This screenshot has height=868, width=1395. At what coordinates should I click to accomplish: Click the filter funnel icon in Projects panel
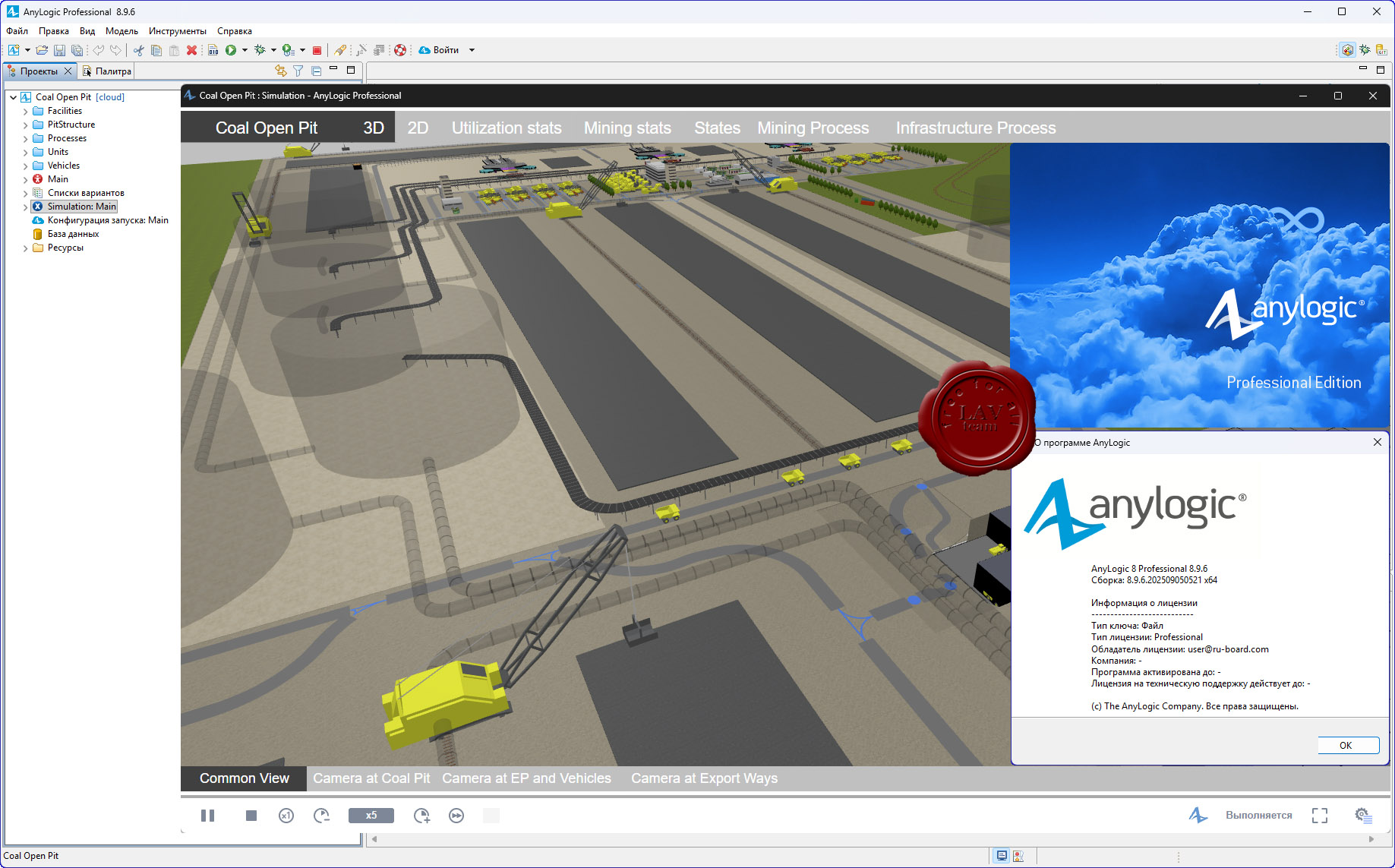[298, 71]
